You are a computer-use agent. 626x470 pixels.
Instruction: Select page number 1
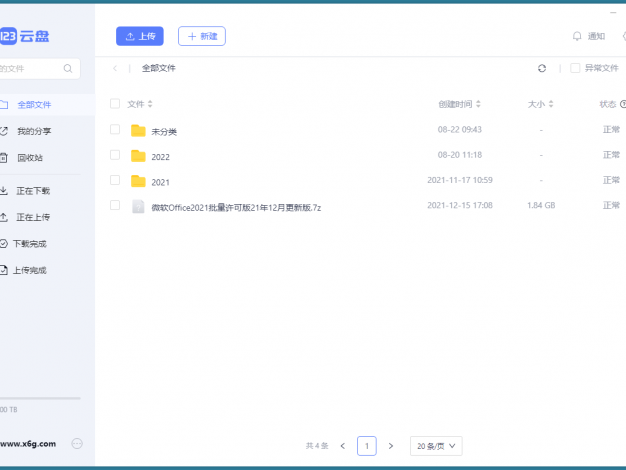pyautogui.click(x=366, y=446)
